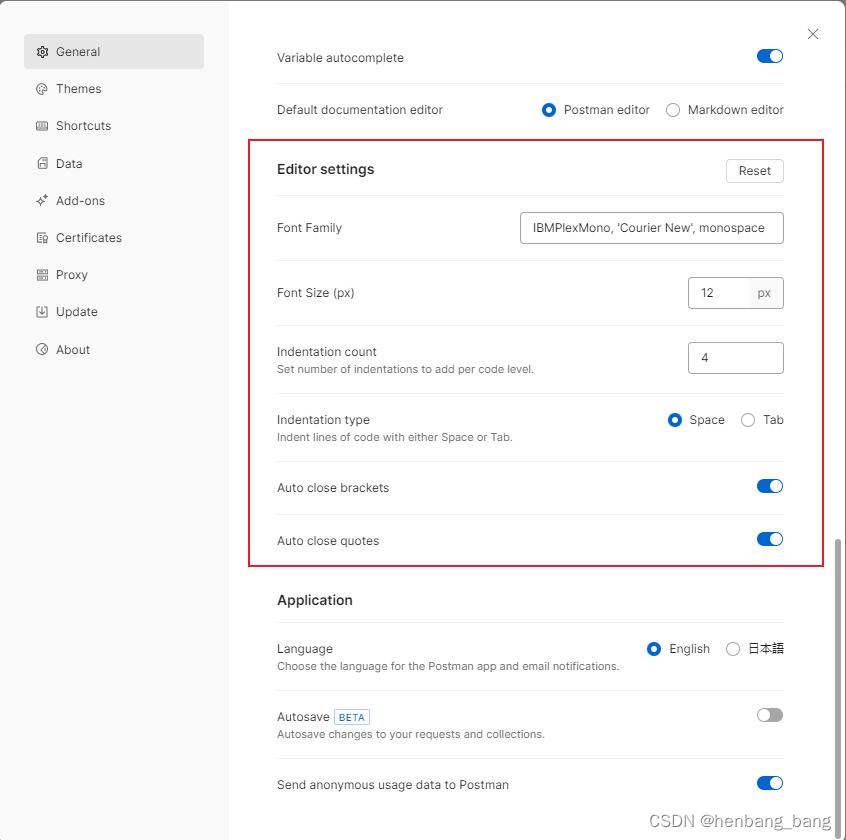This screenshot has width=846, height=840.
Task: Close the settings dialog
Action: coord(813,34)
